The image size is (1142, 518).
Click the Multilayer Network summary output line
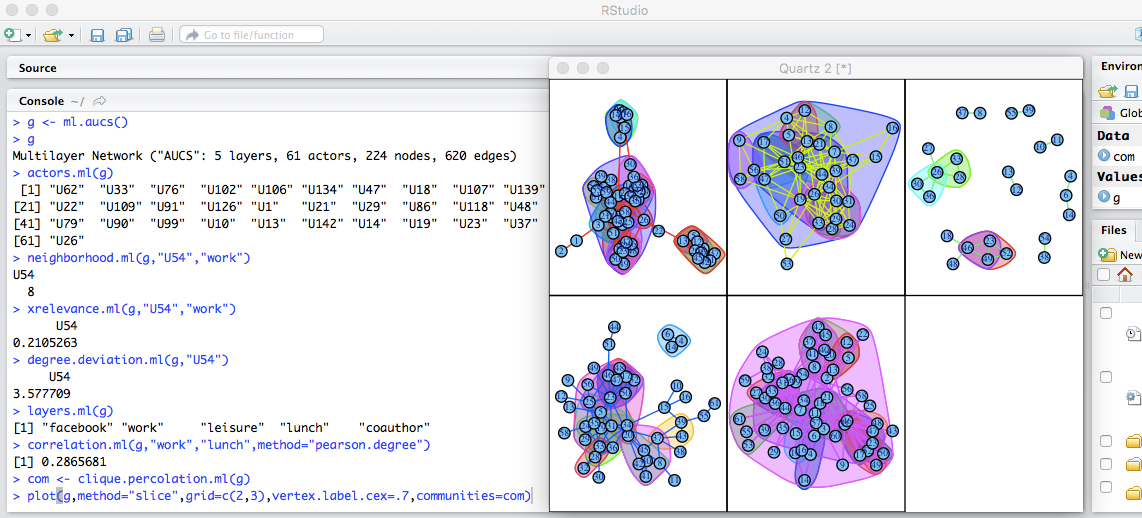[x=264, y=155]
